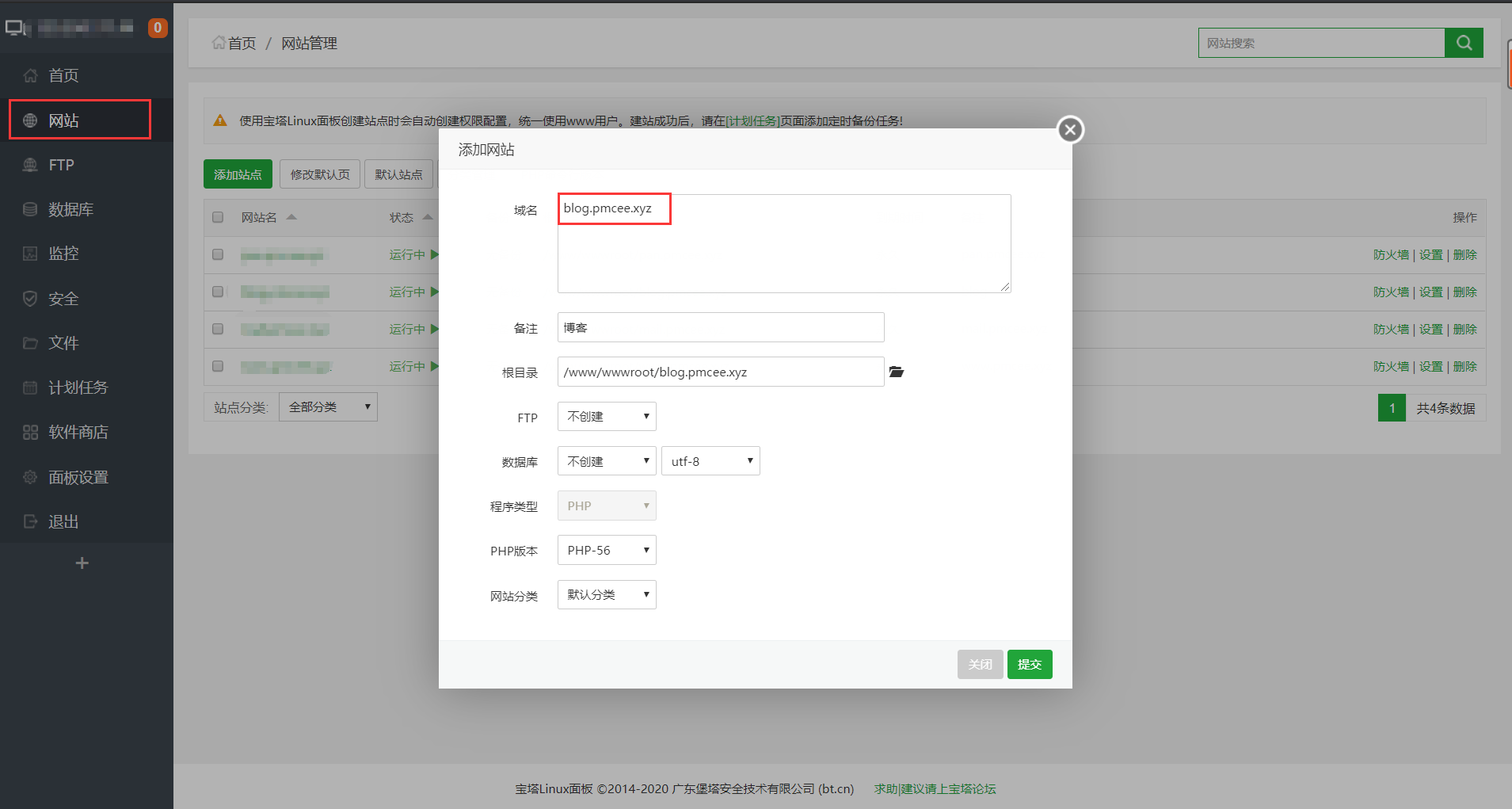
Task: Open the 安全 security section
Action: (x=63, y=298)
